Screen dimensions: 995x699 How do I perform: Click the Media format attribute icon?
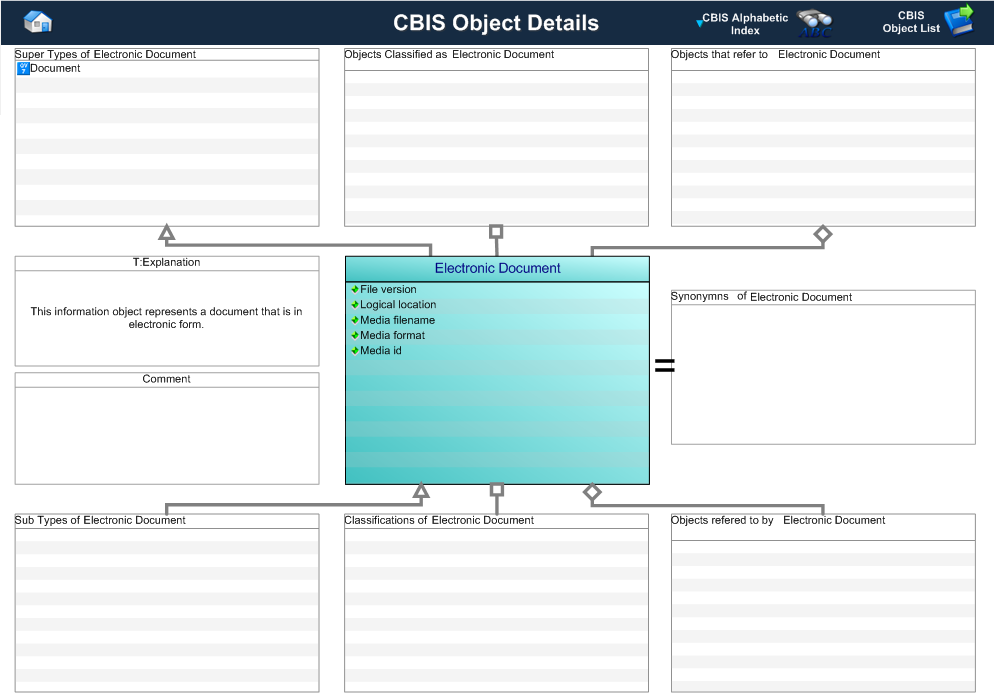pos(355,336)
